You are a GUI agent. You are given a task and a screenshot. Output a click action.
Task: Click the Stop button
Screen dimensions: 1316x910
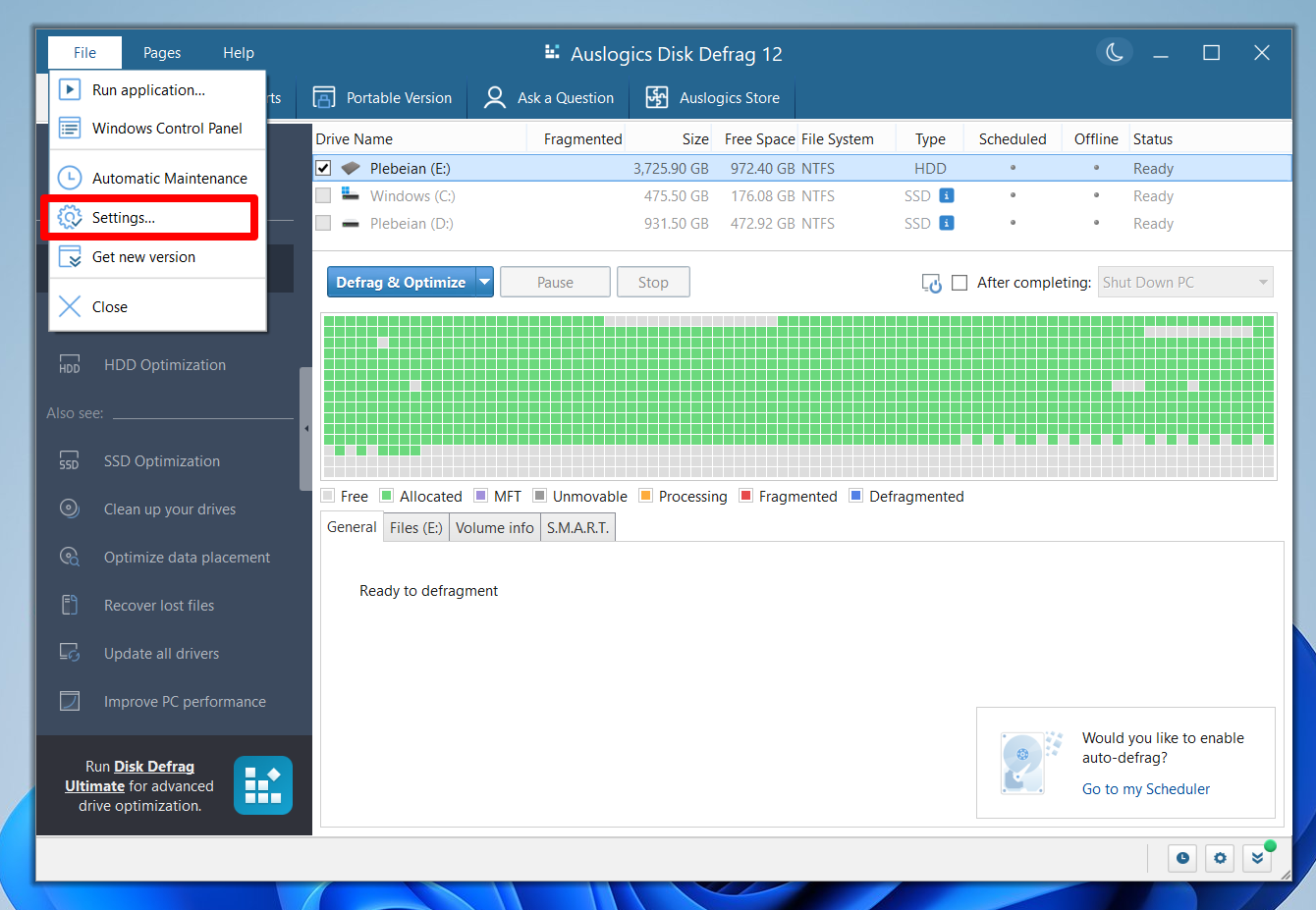[x=653, y=282]
